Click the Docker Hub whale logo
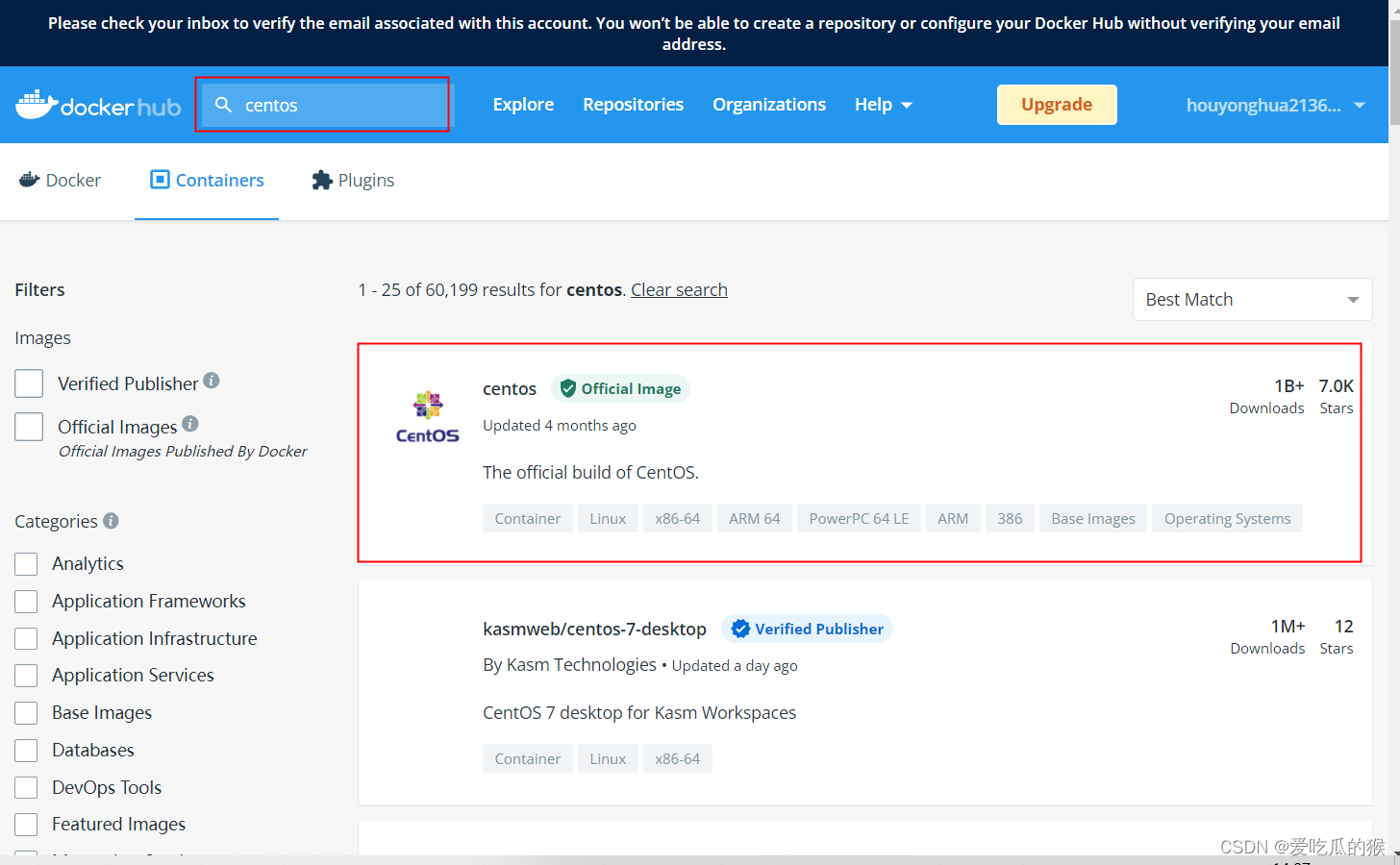Viewport: 1400px width, 865px height. (98, 105)
